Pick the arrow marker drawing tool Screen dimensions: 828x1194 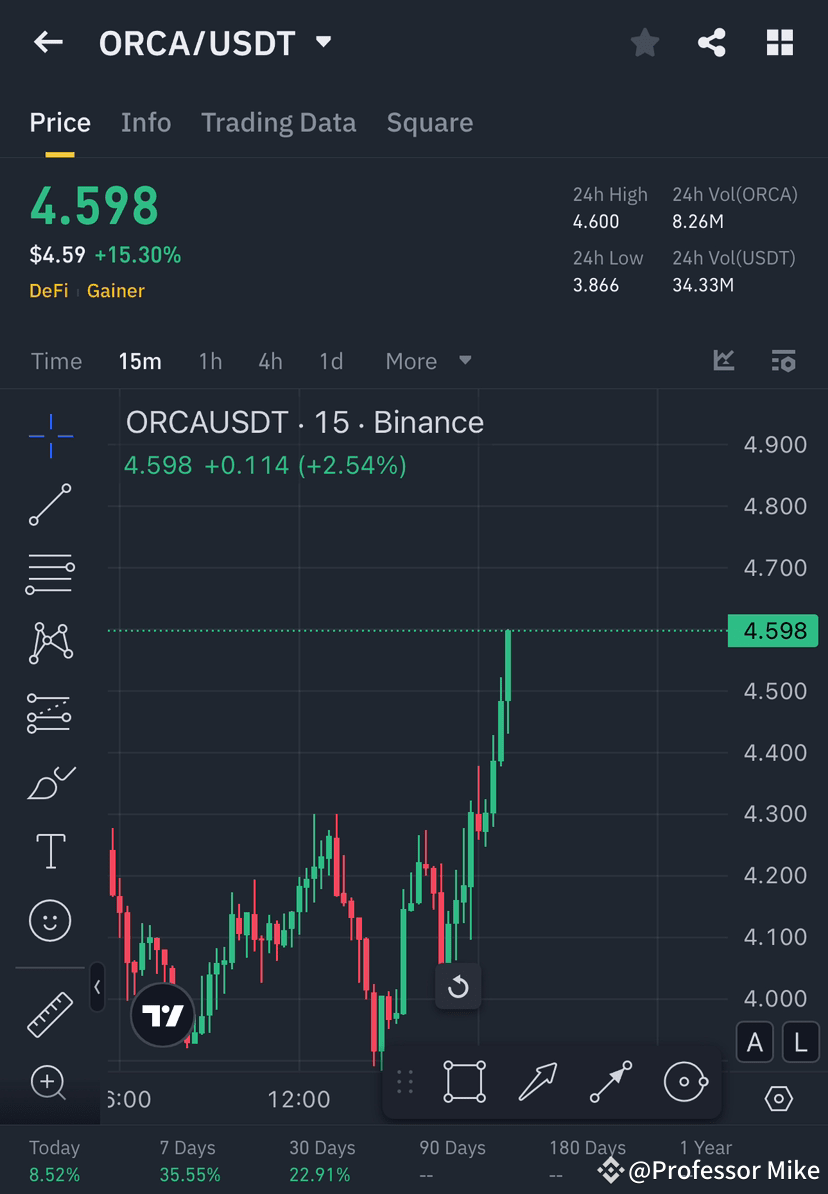(x=611, y=1081)
